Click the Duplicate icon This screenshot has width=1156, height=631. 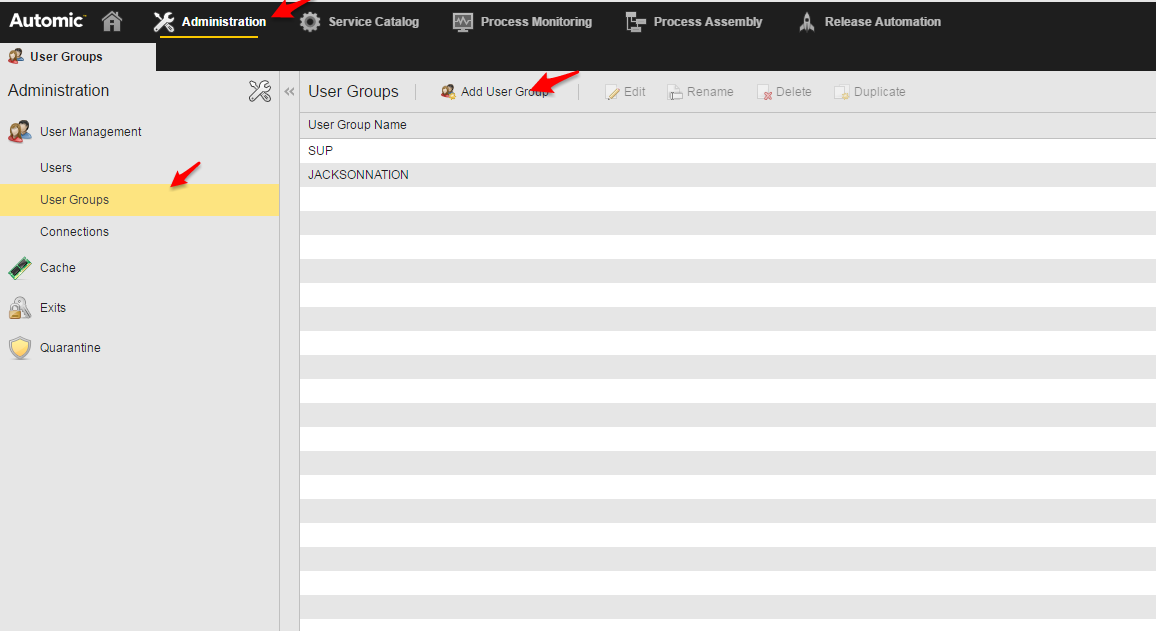[841, 91]
